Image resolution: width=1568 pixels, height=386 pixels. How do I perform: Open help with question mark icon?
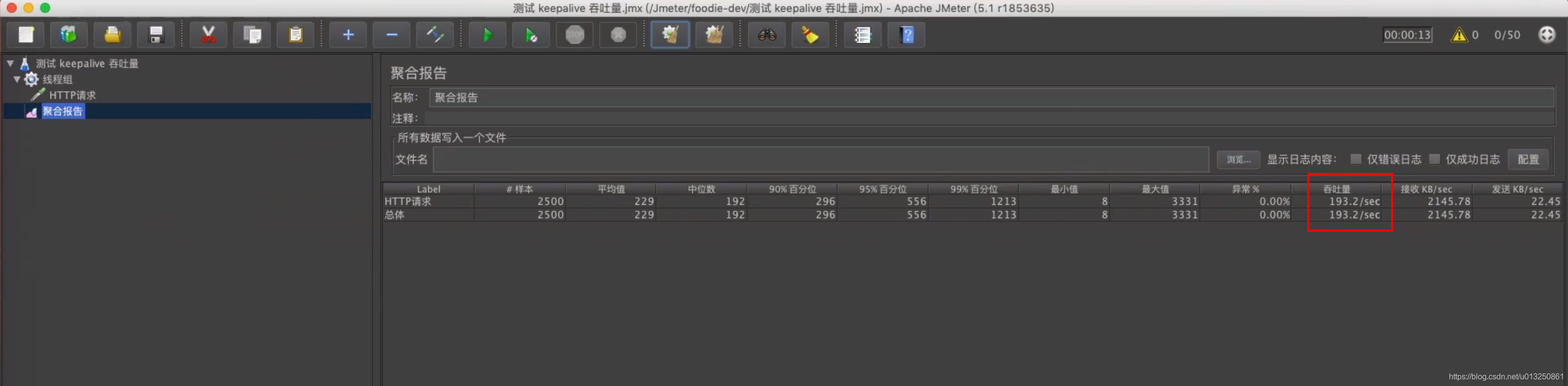(907, 35)
